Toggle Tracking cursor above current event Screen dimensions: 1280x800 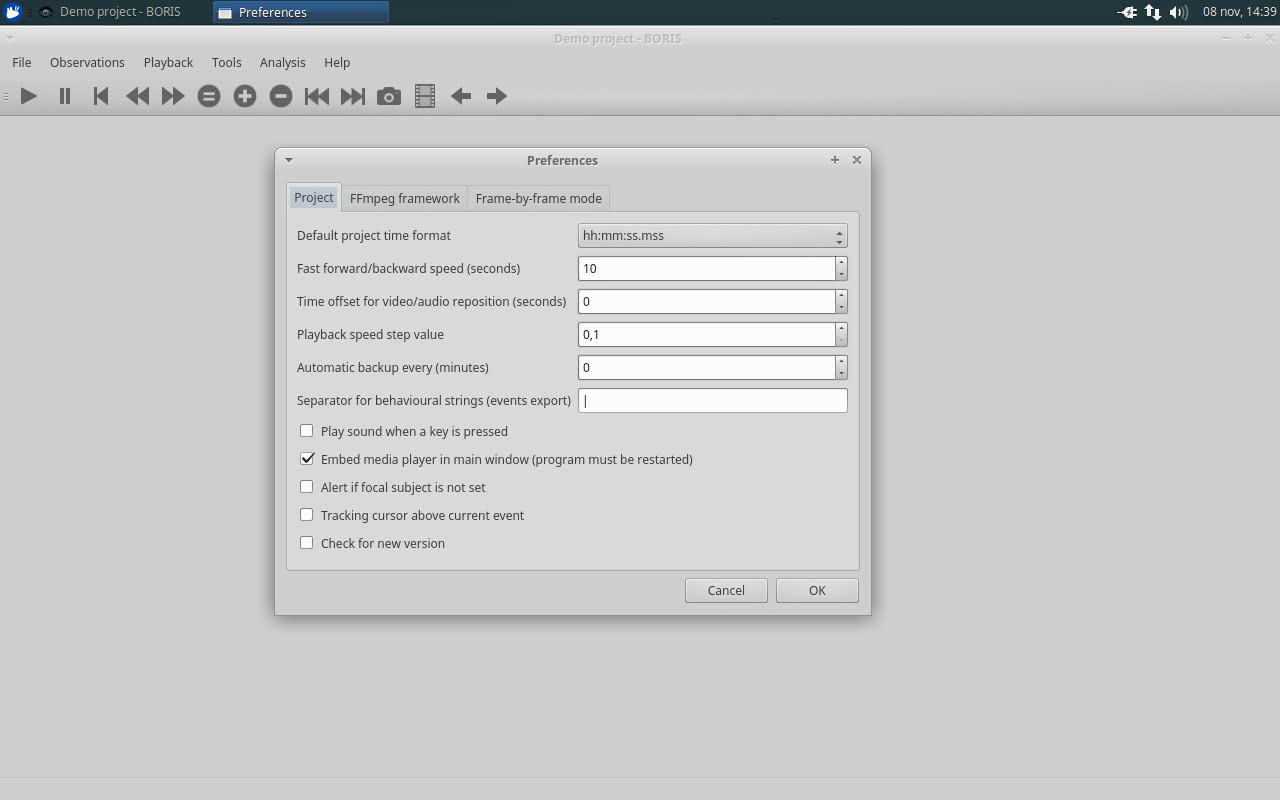(307, 515)
